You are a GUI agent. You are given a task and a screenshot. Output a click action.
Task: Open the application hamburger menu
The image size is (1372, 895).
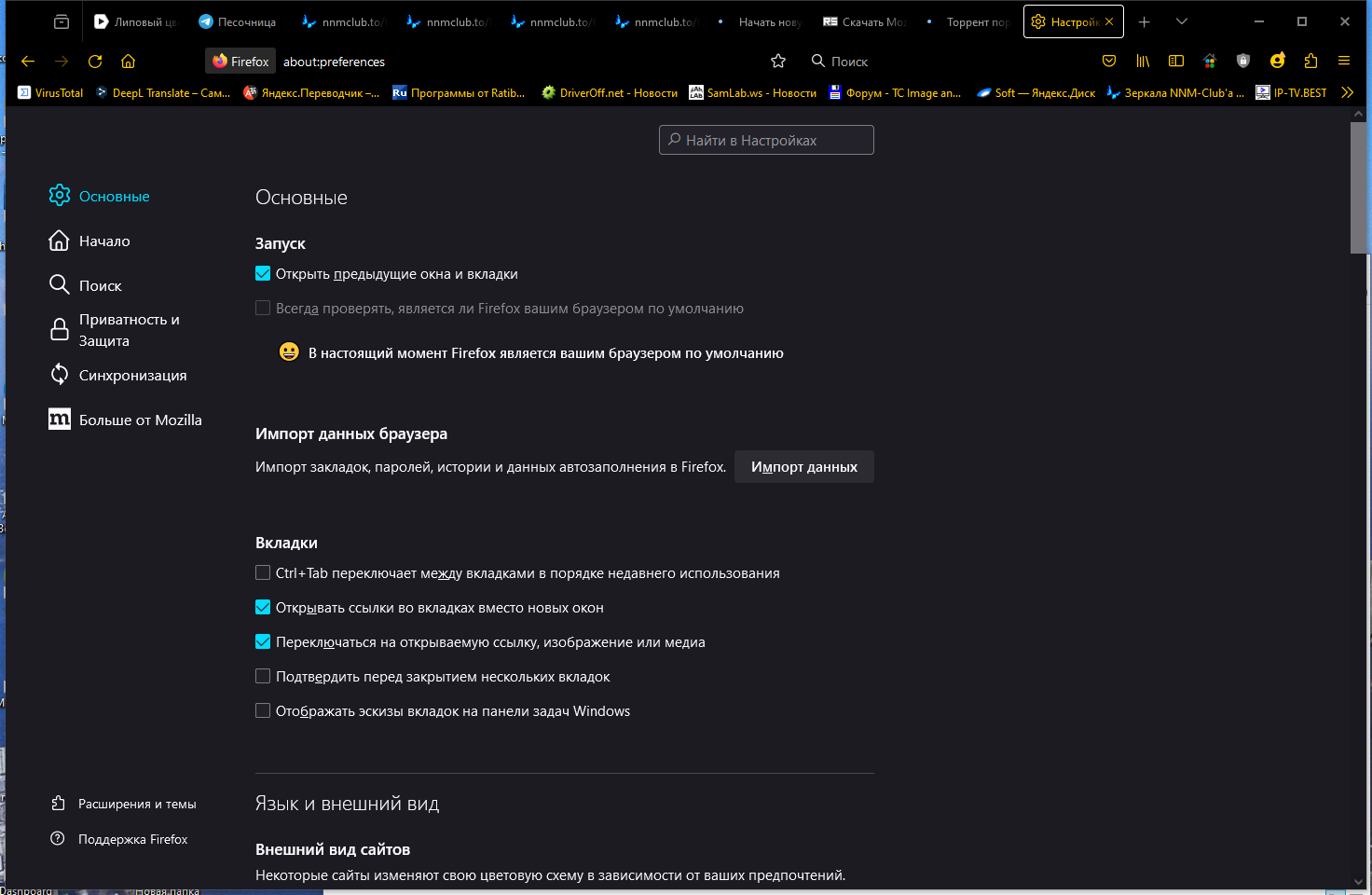click(1344, 61)
